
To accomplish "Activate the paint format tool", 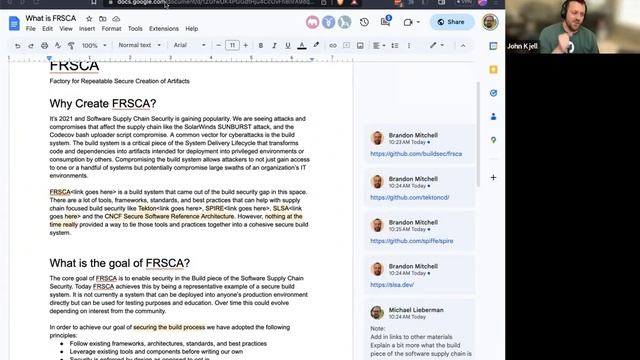I will click(x=71, y=46).
